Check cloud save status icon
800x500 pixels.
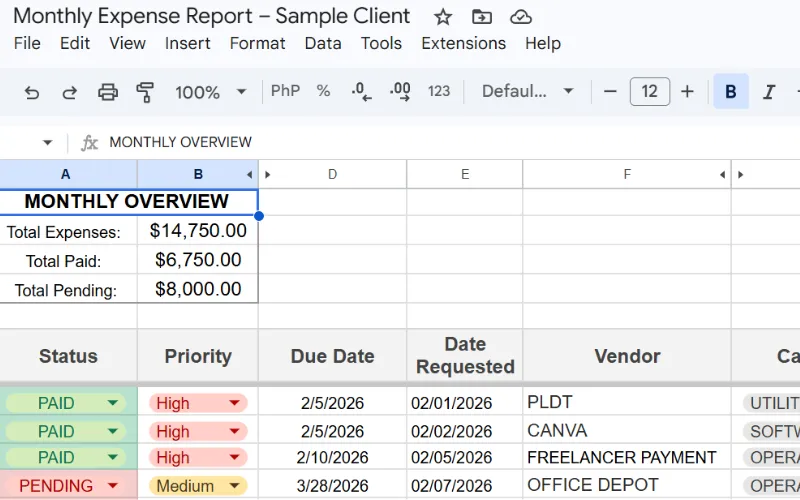tap(520, 17)
